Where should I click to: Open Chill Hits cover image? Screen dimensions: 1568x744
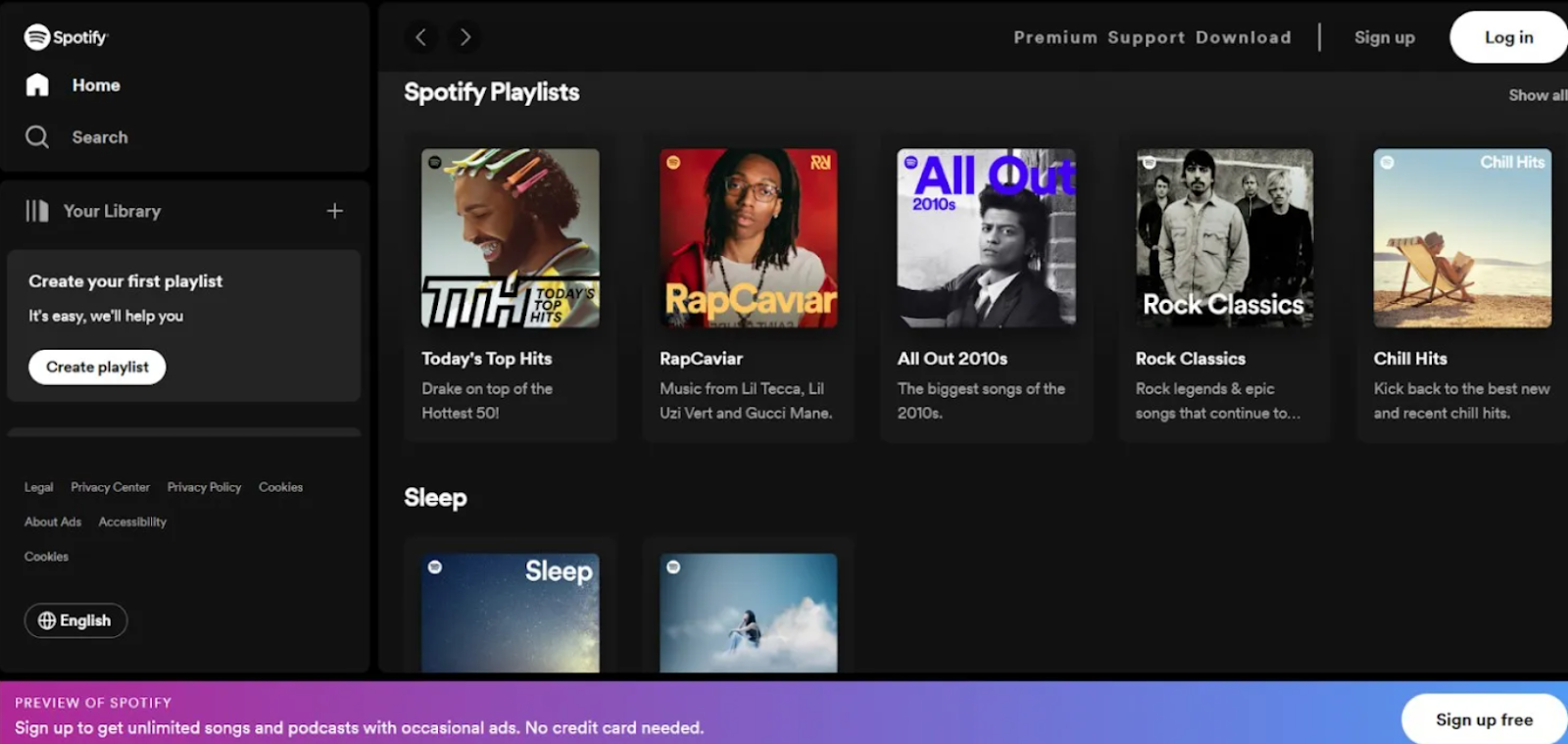1462,238
